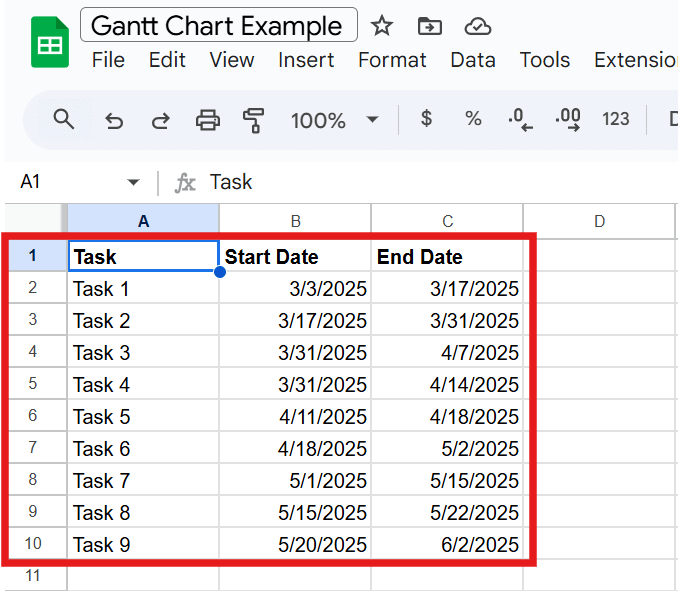Open the 100% zoom dropdown
The width and height of the screenshot is (678, 591).
tap(334, 120)
